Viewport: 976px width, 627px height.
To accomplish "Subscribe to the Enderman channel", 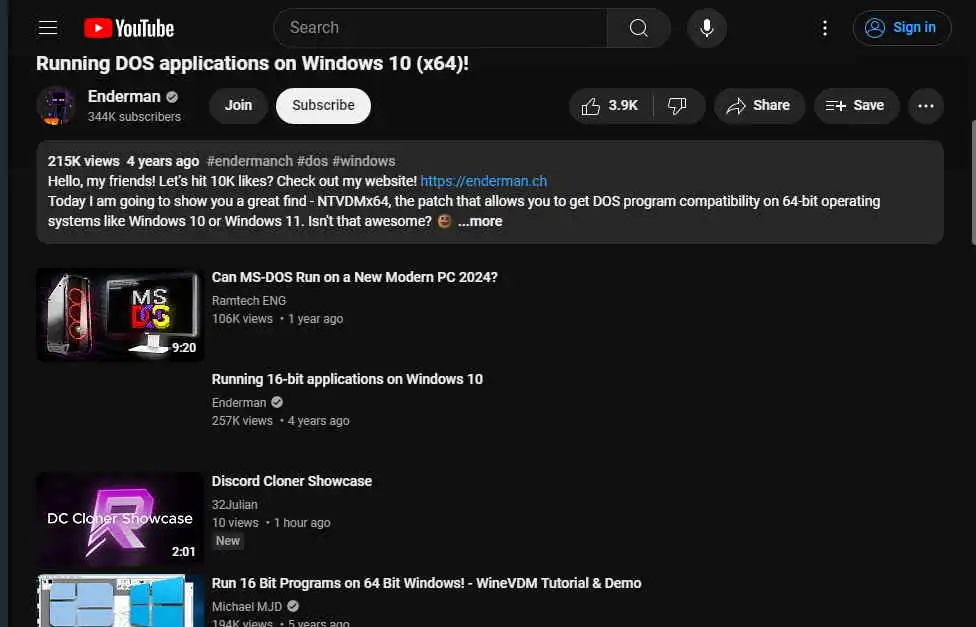I will (323, 105).
